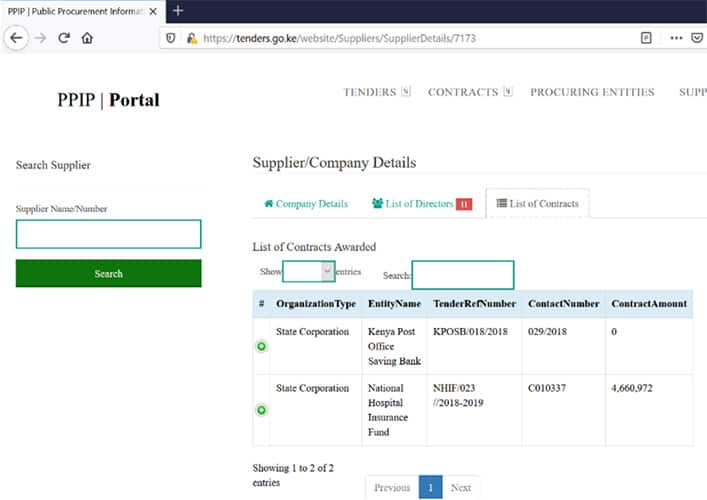Open the CONTRACTS navigation menu

(x=469, y=92)
